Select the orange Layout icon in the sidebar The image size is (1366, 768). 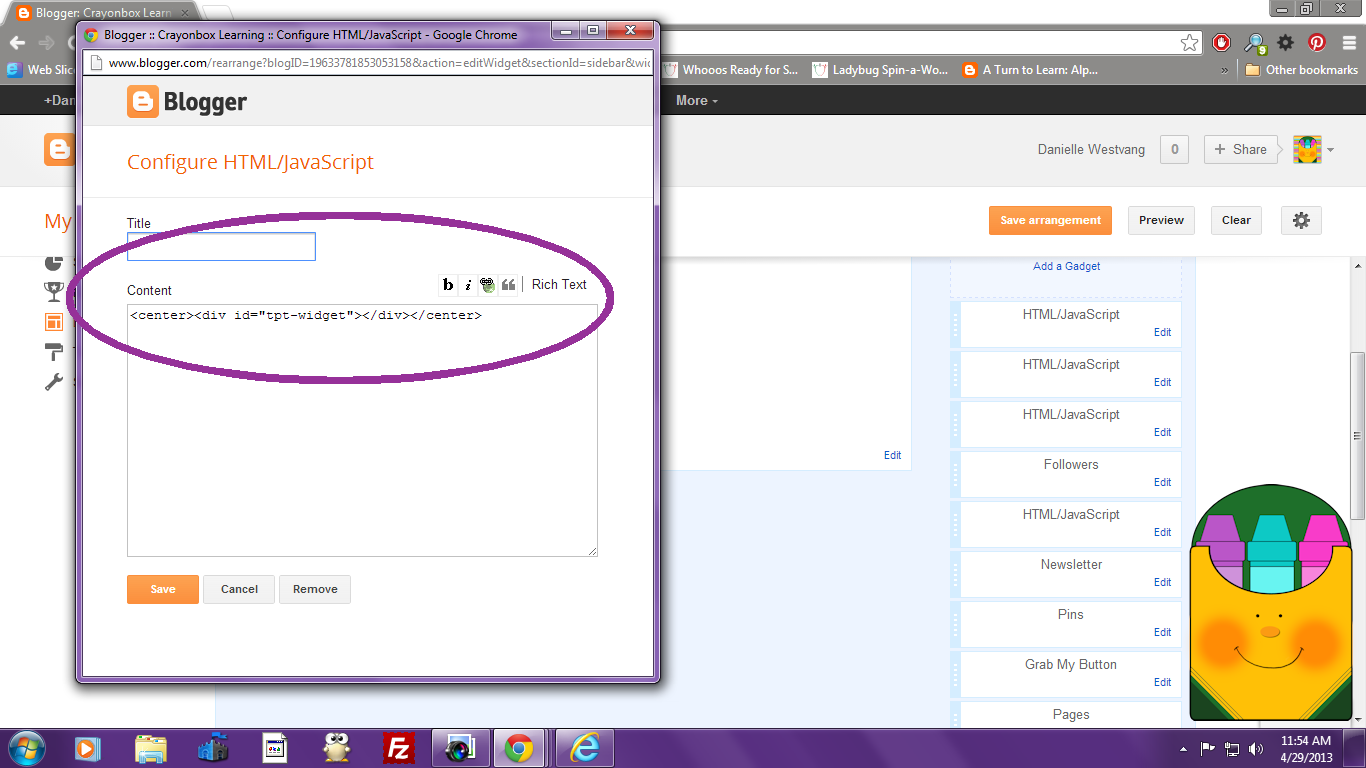click(55, 322)
